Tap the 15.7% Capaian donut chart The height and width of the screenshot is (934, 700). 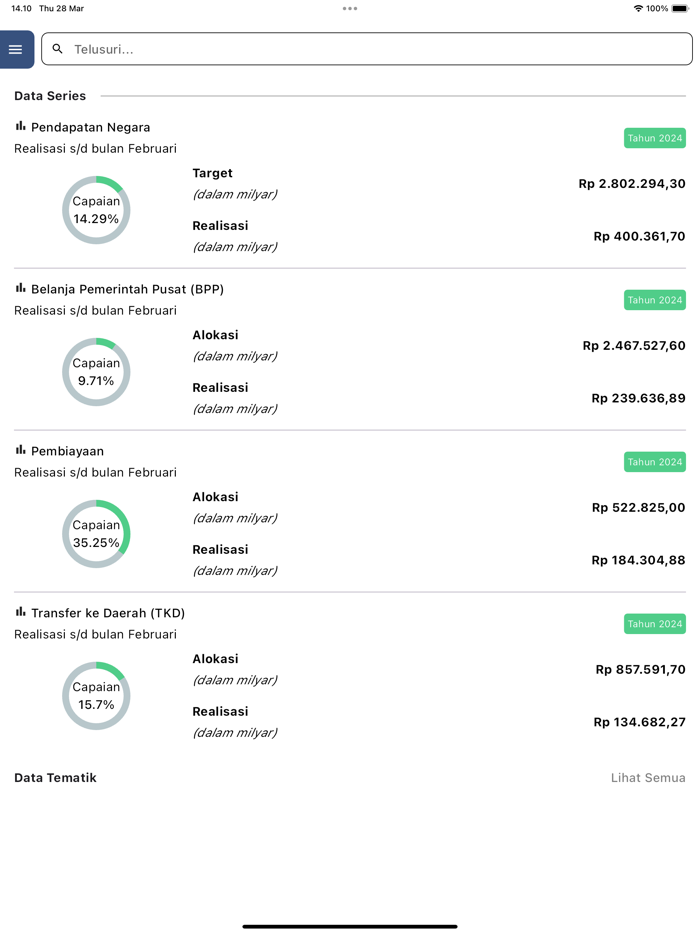pyautogui.click(x=96, y=696)
